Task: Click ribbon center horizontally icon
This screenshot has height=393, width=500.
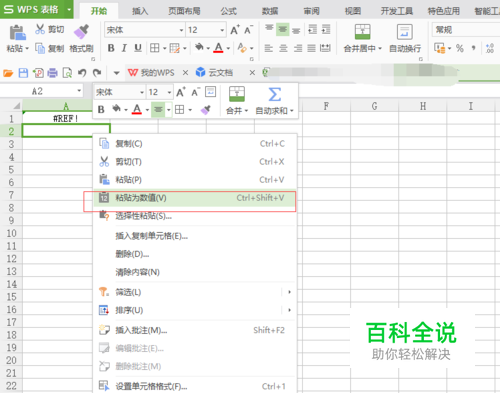Action: [283, 48]
